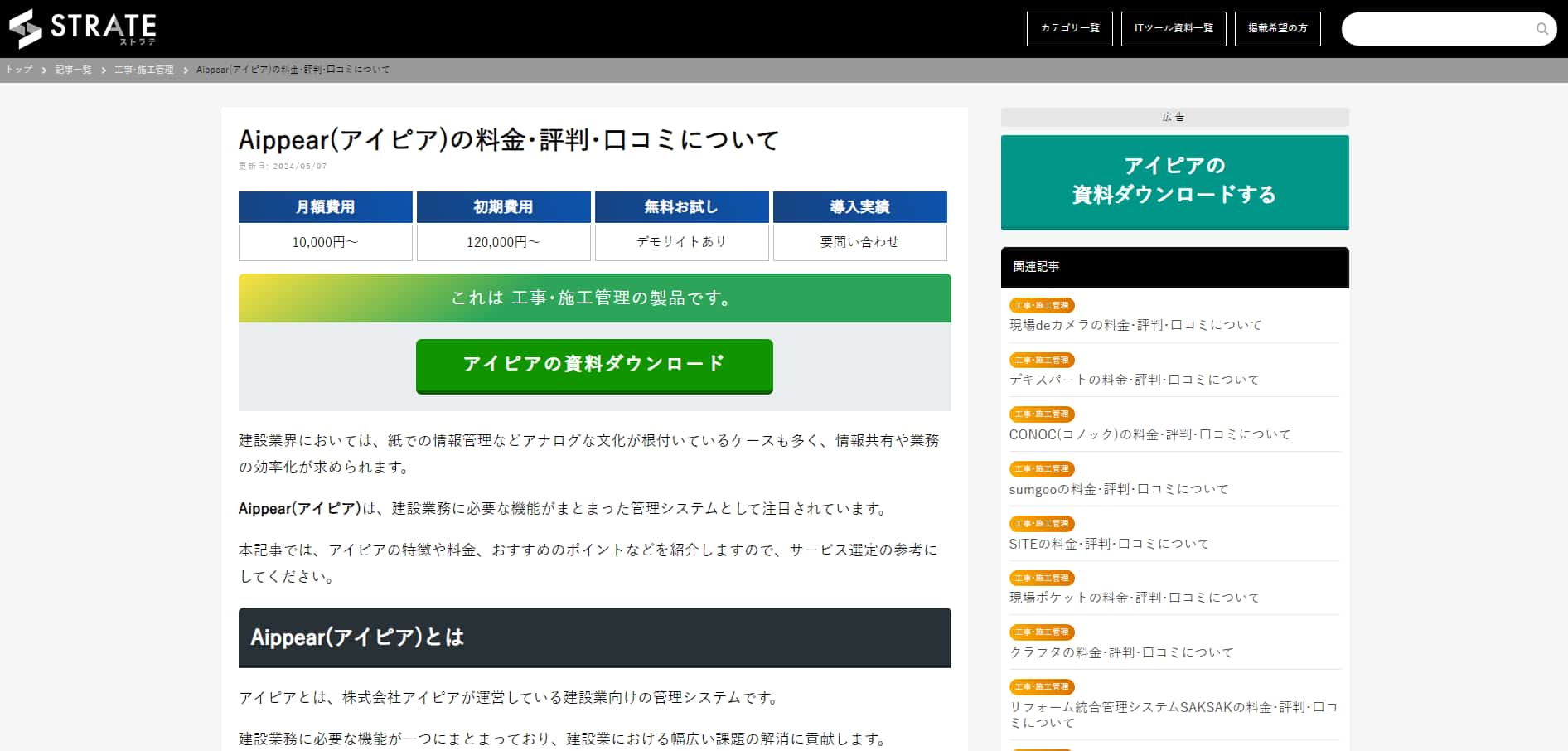The height and width of the screenshot is (751, 1568).
Task: Click the category tag above 現場deカメラ
Action: pyautogui.click(x=1042, y=305)
